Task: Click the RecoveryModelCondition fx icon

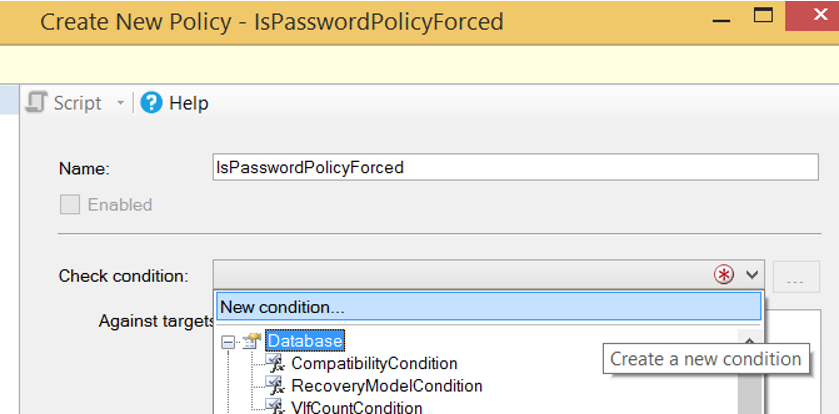Action: [x=276, y=385]
